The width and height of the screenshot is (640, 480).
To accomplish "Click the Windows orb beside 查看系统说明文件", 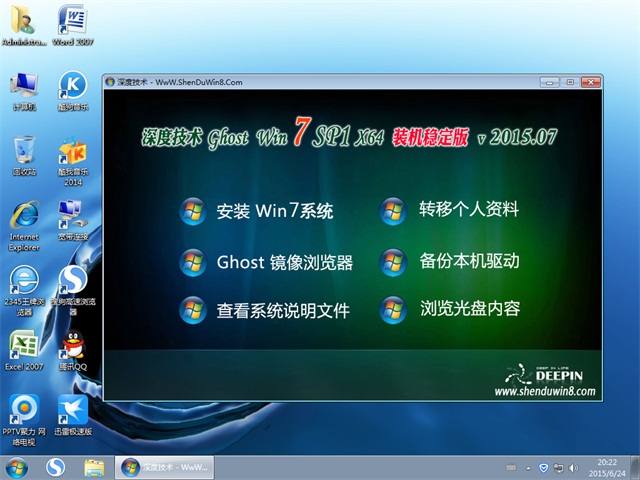I will coord(193,310).
